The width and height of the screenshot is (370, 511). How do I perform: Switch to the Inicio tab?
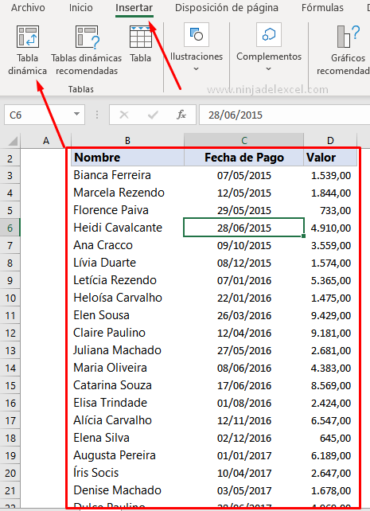[x=81, y=7]
